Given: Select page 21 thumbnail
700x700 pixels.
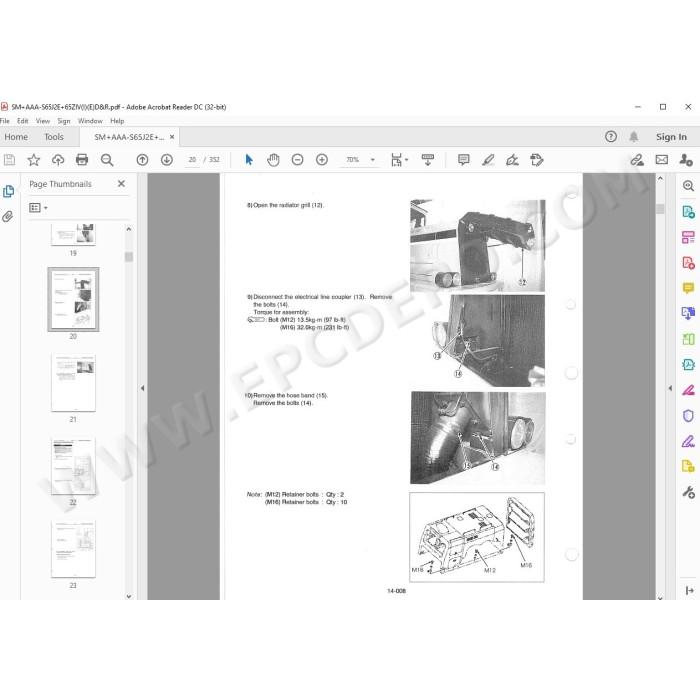Looking at the screenshot, I should pos(73,383).
